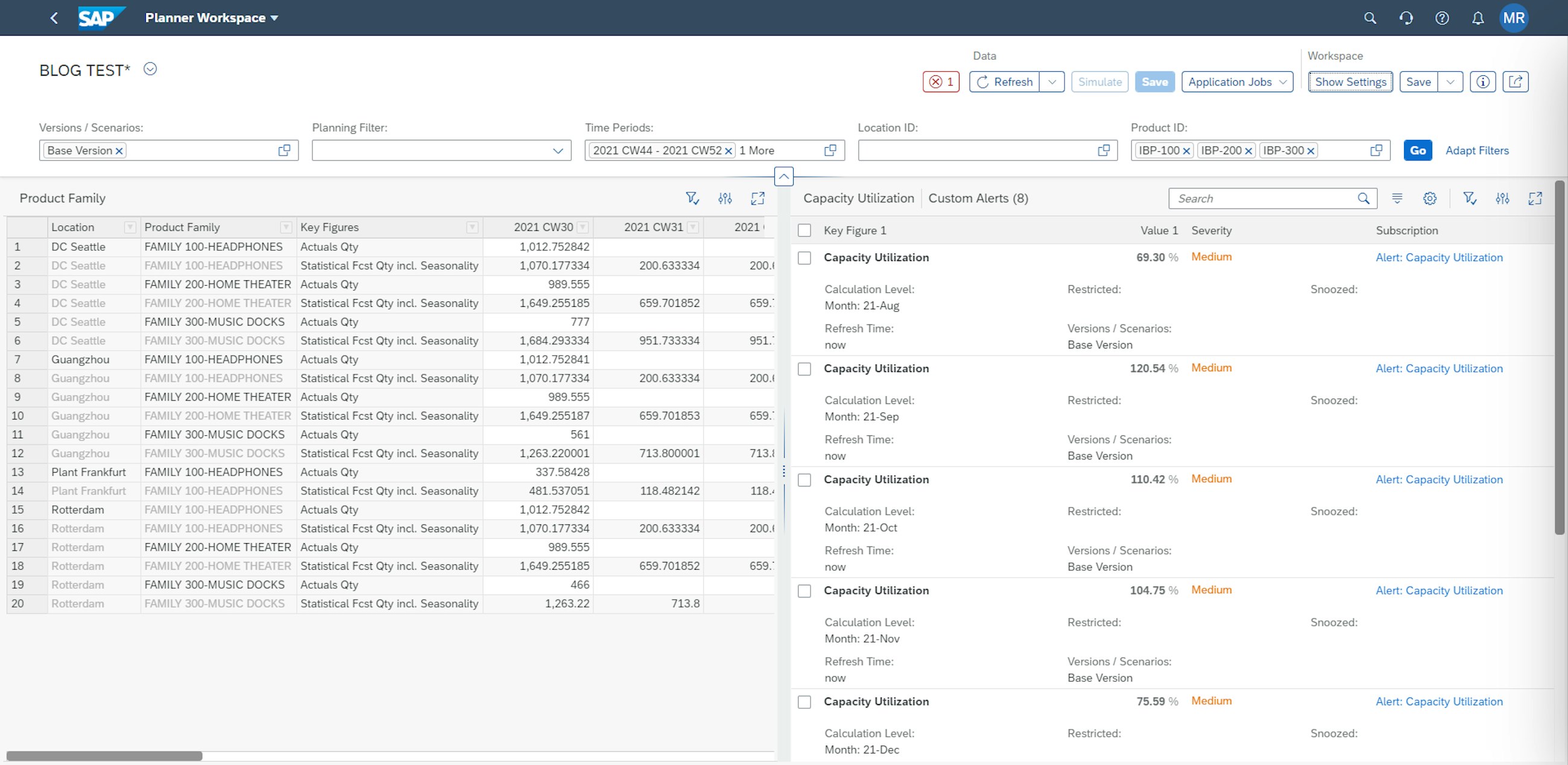
Task: Open the Refresh dropdown arrow
Action: 1052,81
